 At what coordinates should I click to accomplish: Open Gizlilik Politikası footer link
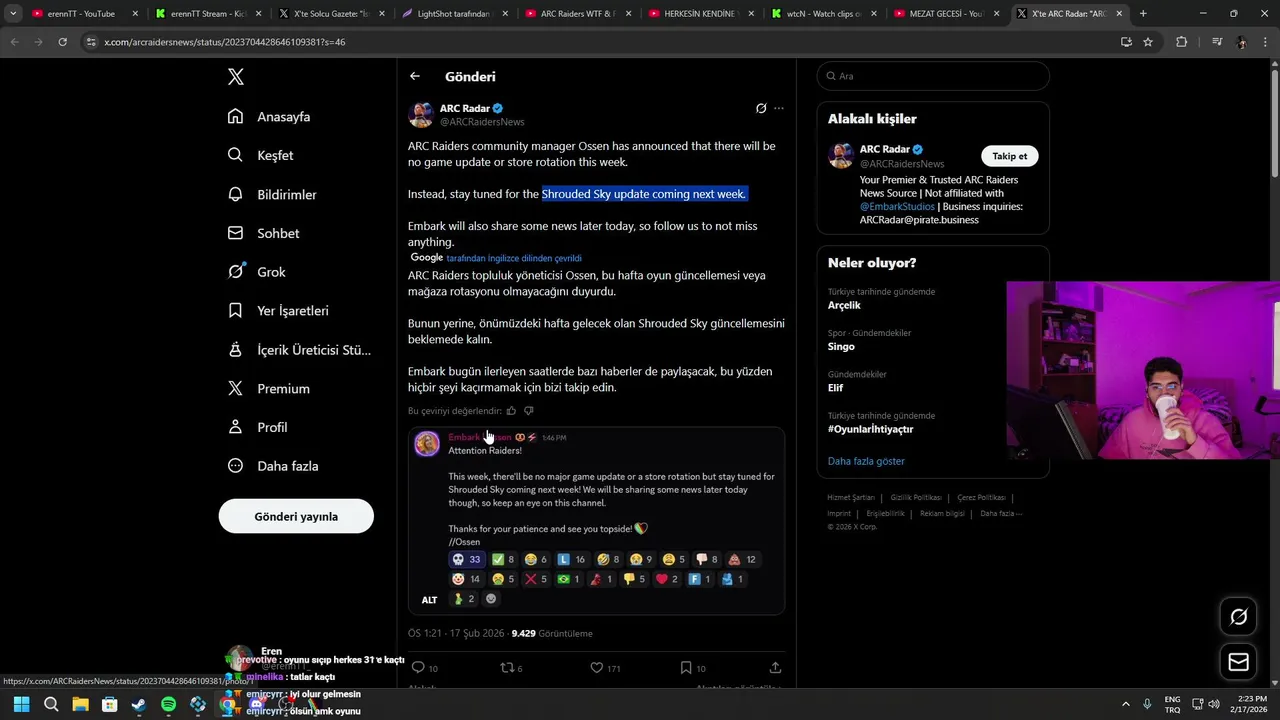click(916, 498)
